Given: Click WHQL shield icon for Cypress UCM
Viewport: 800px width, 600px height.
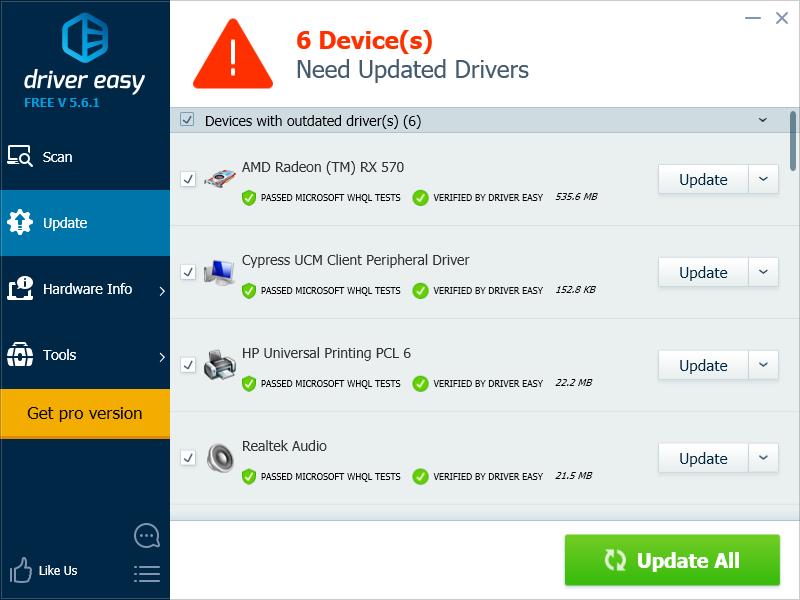Looking at the screenshot, I should tap(248, 290).
